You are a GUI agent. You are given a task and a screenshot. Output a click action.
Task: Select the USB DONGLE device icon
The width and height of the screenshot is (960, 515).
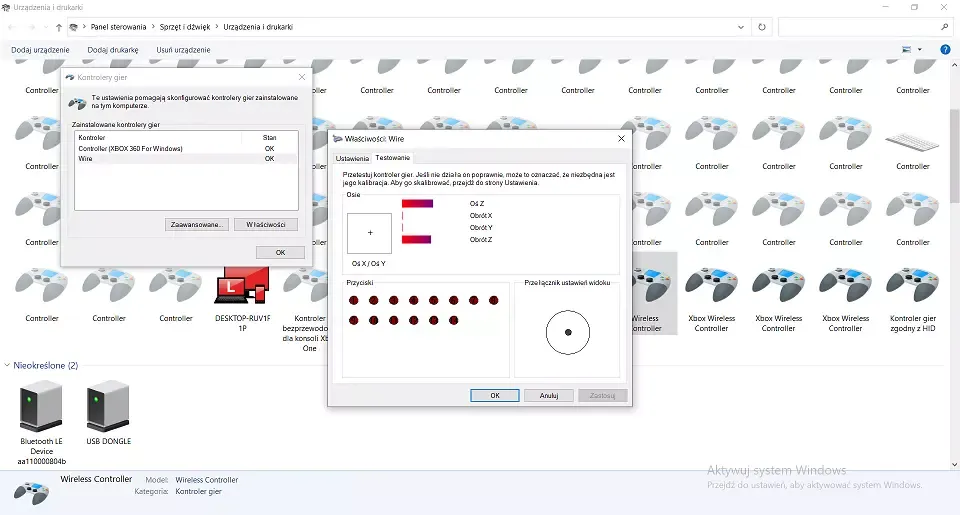109,408
